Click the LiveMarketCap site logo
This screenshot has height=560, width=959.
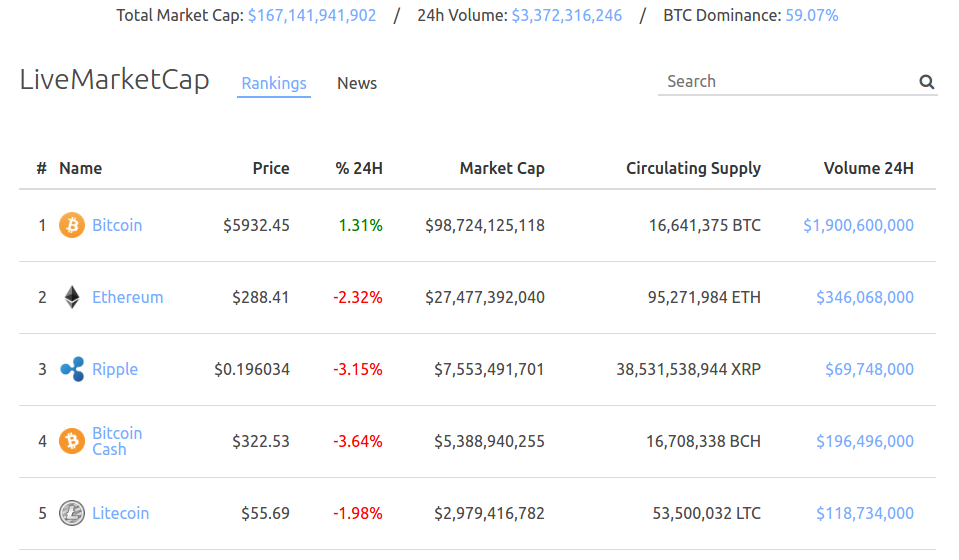[x=114, y=80]
